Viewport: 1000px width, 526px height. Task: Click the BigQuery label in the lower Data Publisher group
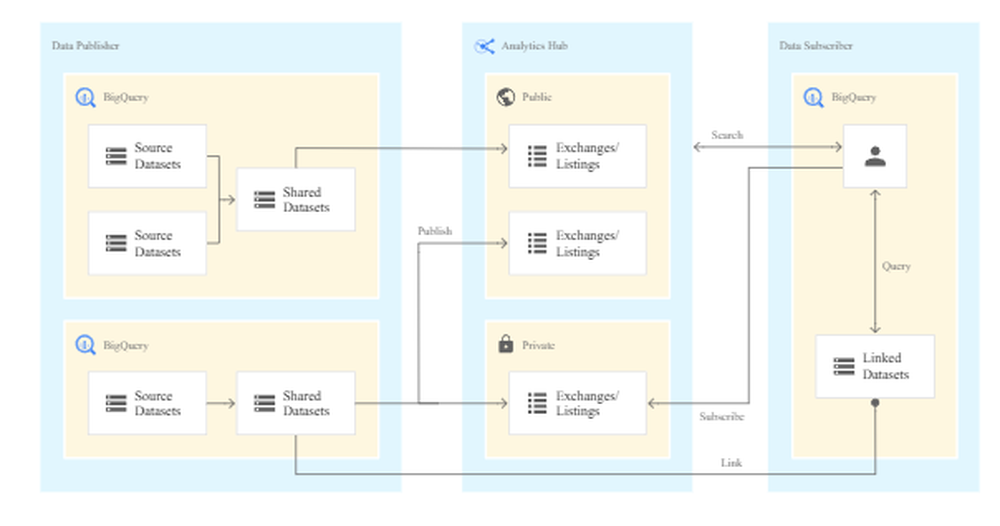pyautogui.click(x=126, y=346)
